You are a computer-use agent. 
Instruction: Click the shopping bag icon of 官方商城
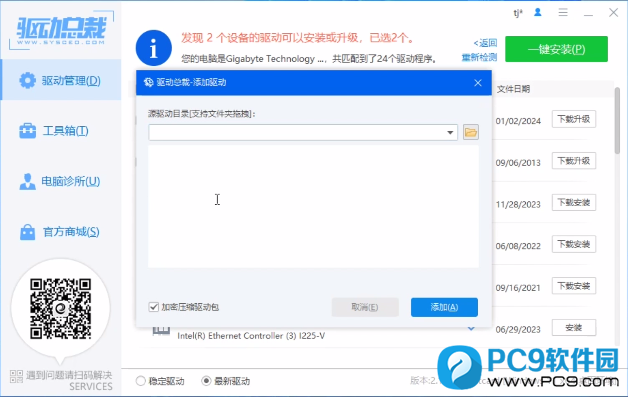(x=27, y=232)
